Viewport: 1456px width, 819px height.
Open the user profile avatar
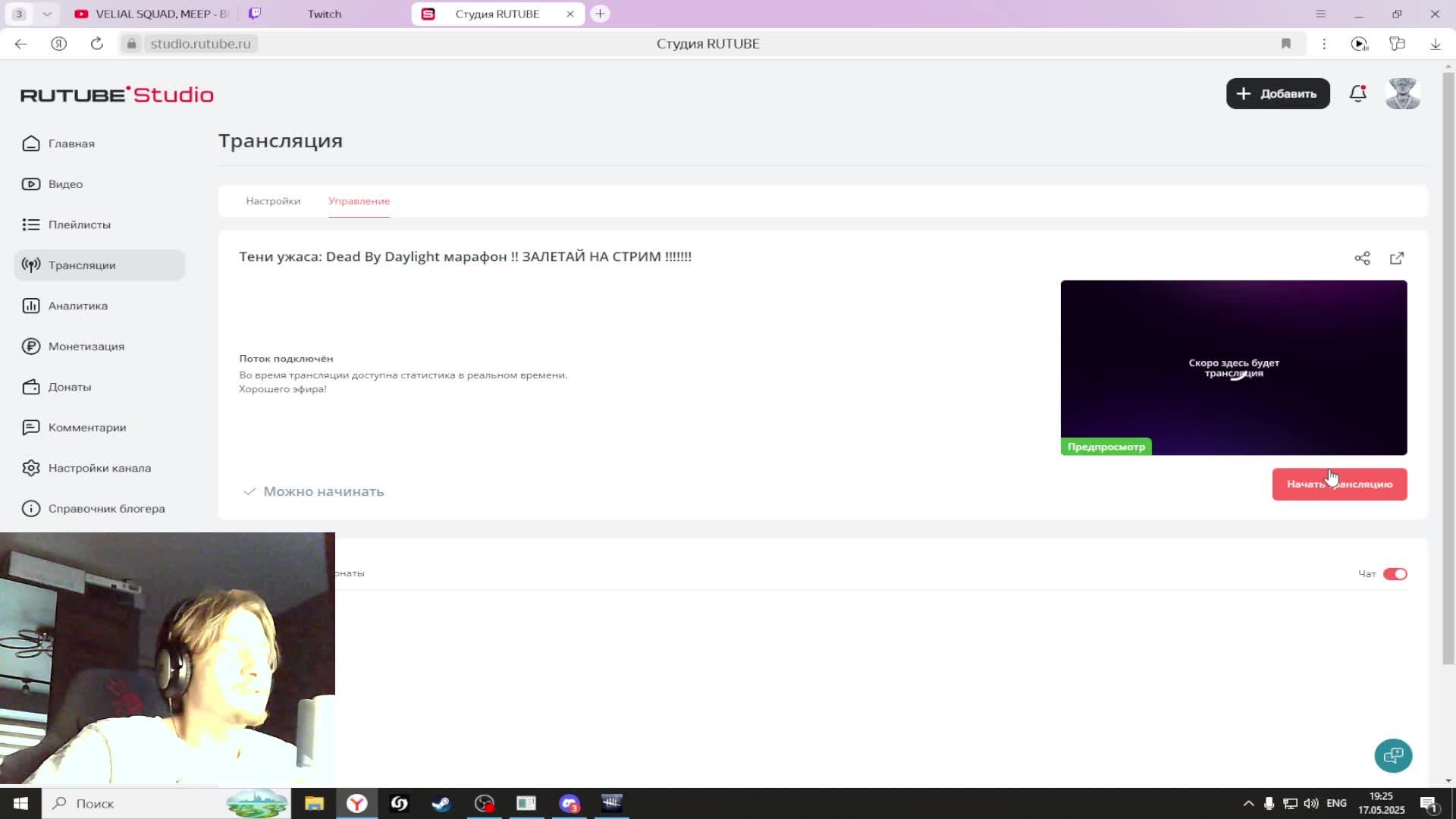tap(1402, 94)
